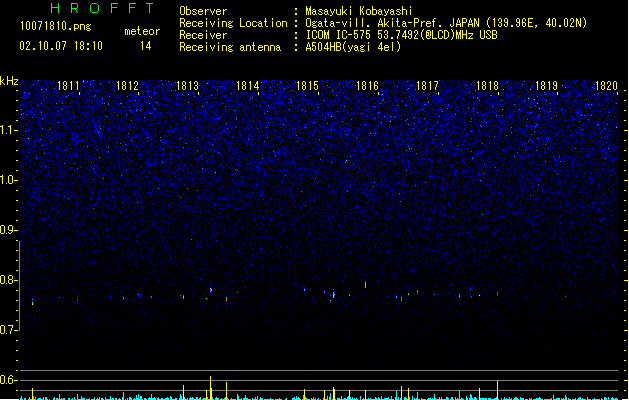Click the 1818 time marker
Viewport: 629px width, 400px height.
pyautogui.click(x=487, y=86)
